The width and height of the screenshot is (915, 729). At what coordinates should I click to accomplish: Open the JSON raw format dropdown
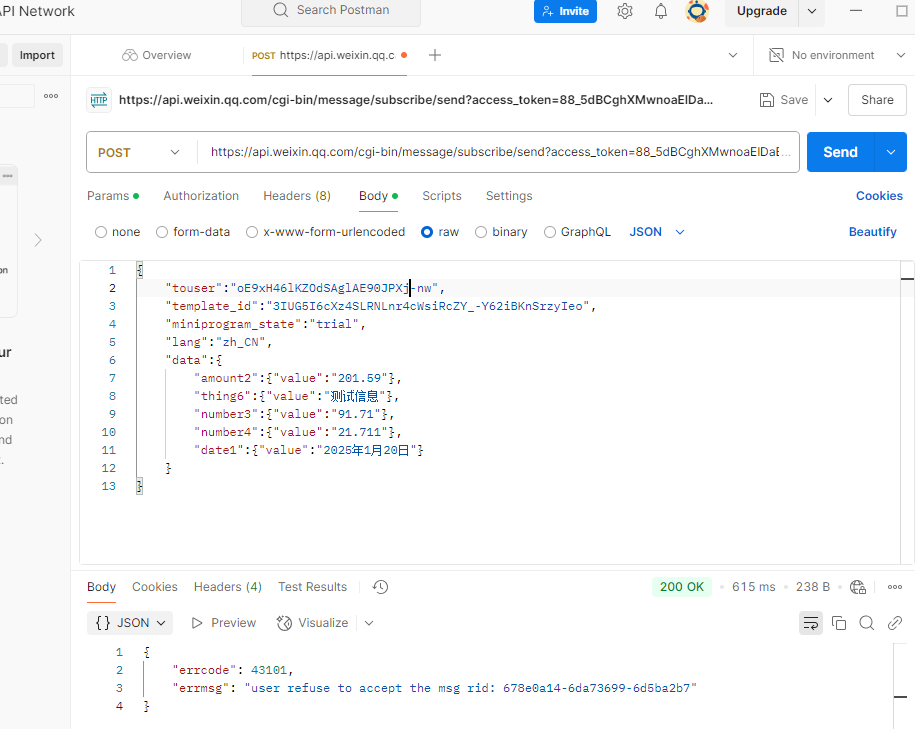656,232
